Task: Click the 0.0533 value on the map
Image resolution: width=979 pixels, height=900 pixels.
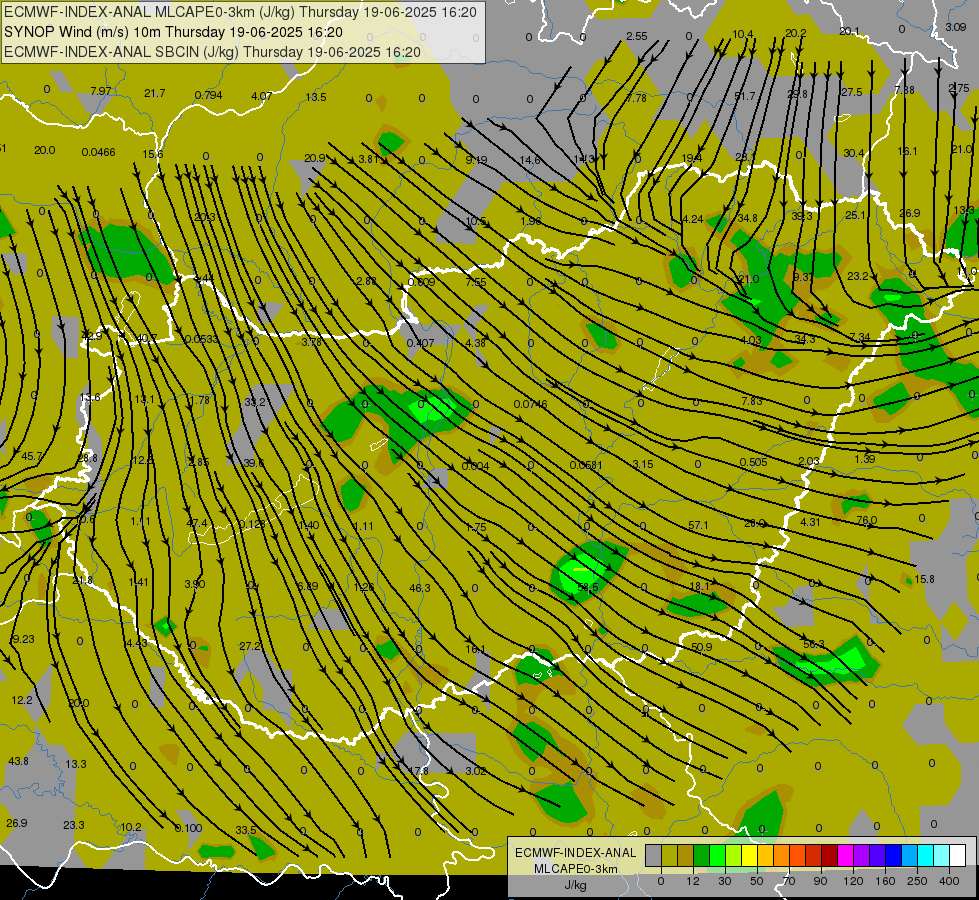Action: pyautogui.click(x=202, y=339)
